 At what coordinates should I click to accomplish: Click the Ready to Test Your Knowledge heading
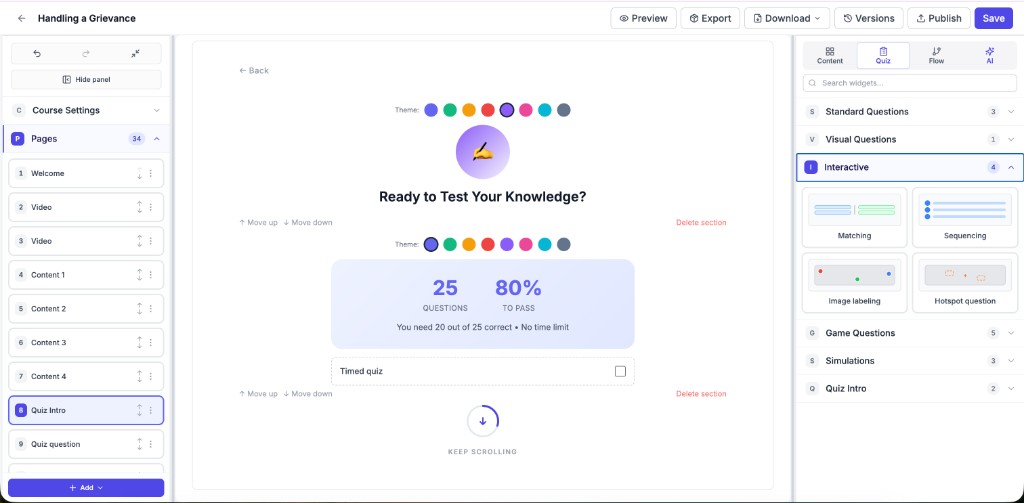coord(483,197)
